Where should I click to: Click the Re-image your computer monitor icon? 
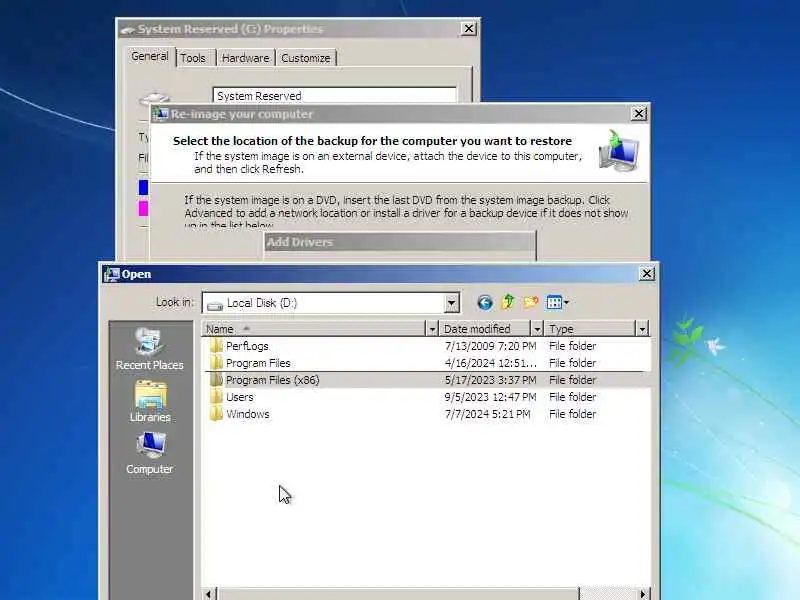[x=618, y=151]
